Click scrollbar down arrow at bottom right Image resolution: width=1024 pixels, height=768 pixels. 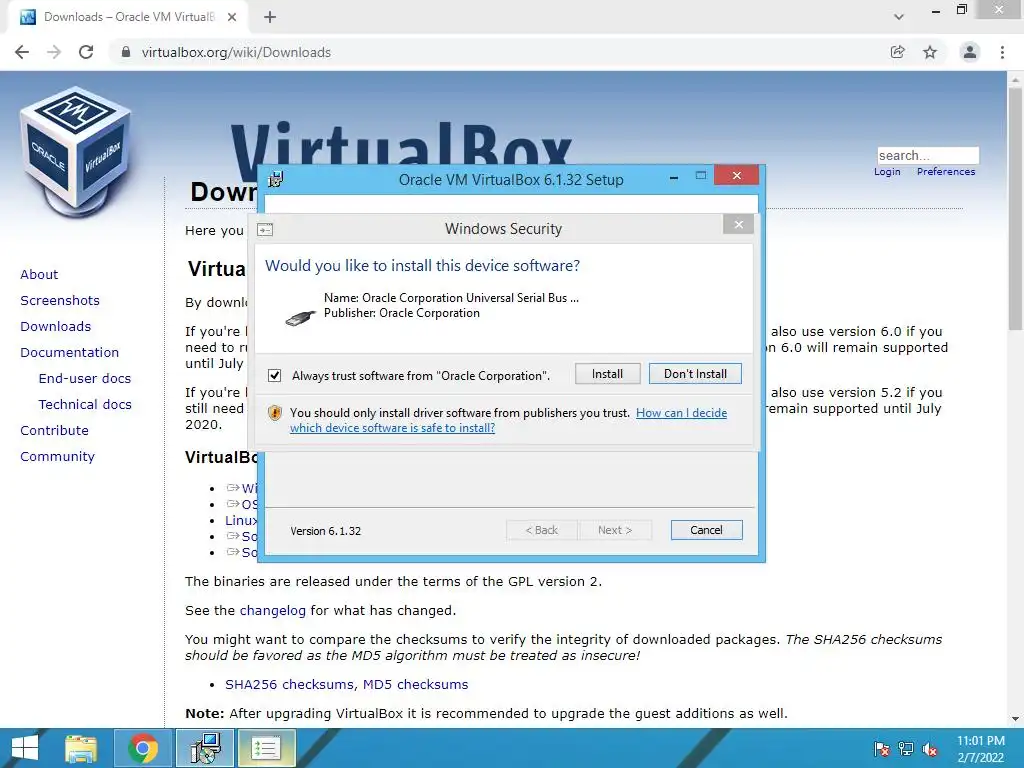click(1015, 719)
